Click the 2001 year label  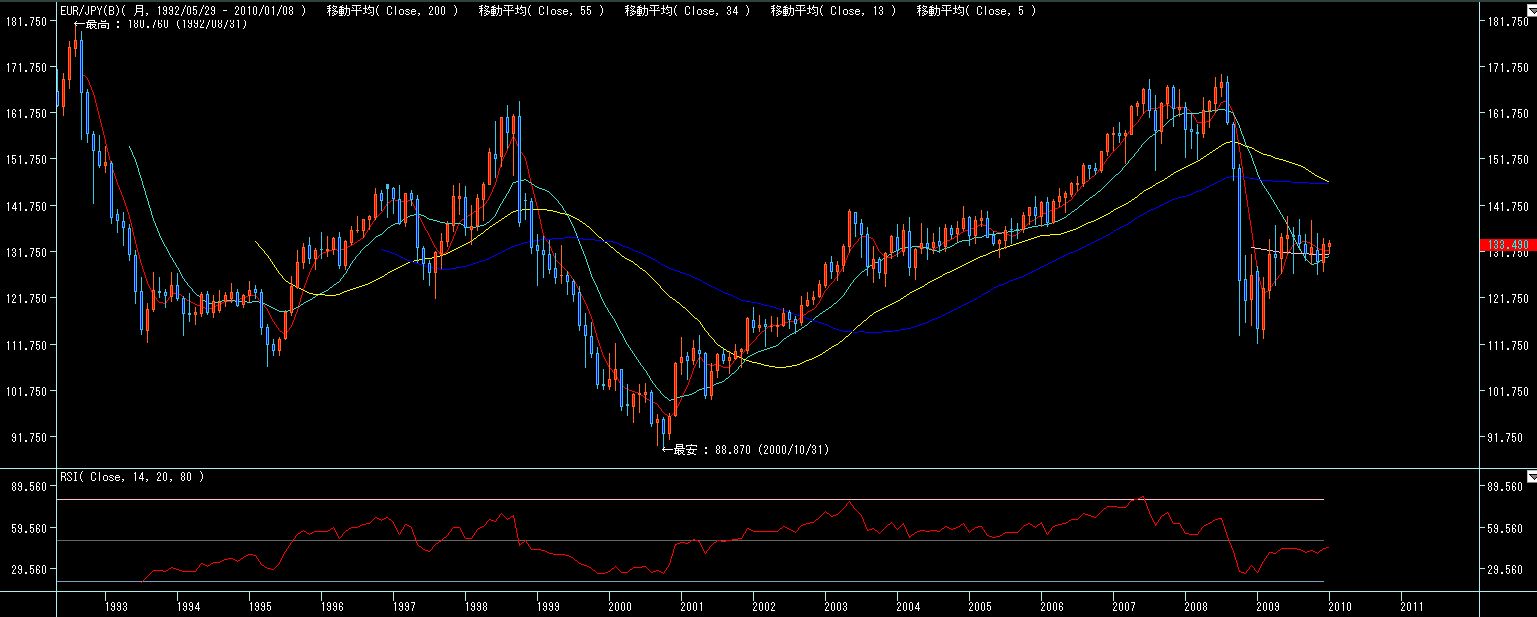(692, 606)
